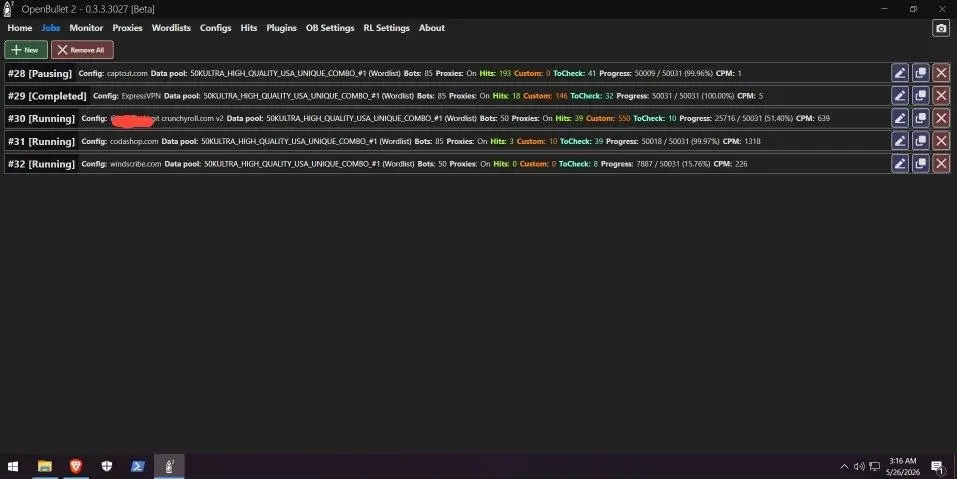Click the 'windscribe.com' config text

point(135,164)
